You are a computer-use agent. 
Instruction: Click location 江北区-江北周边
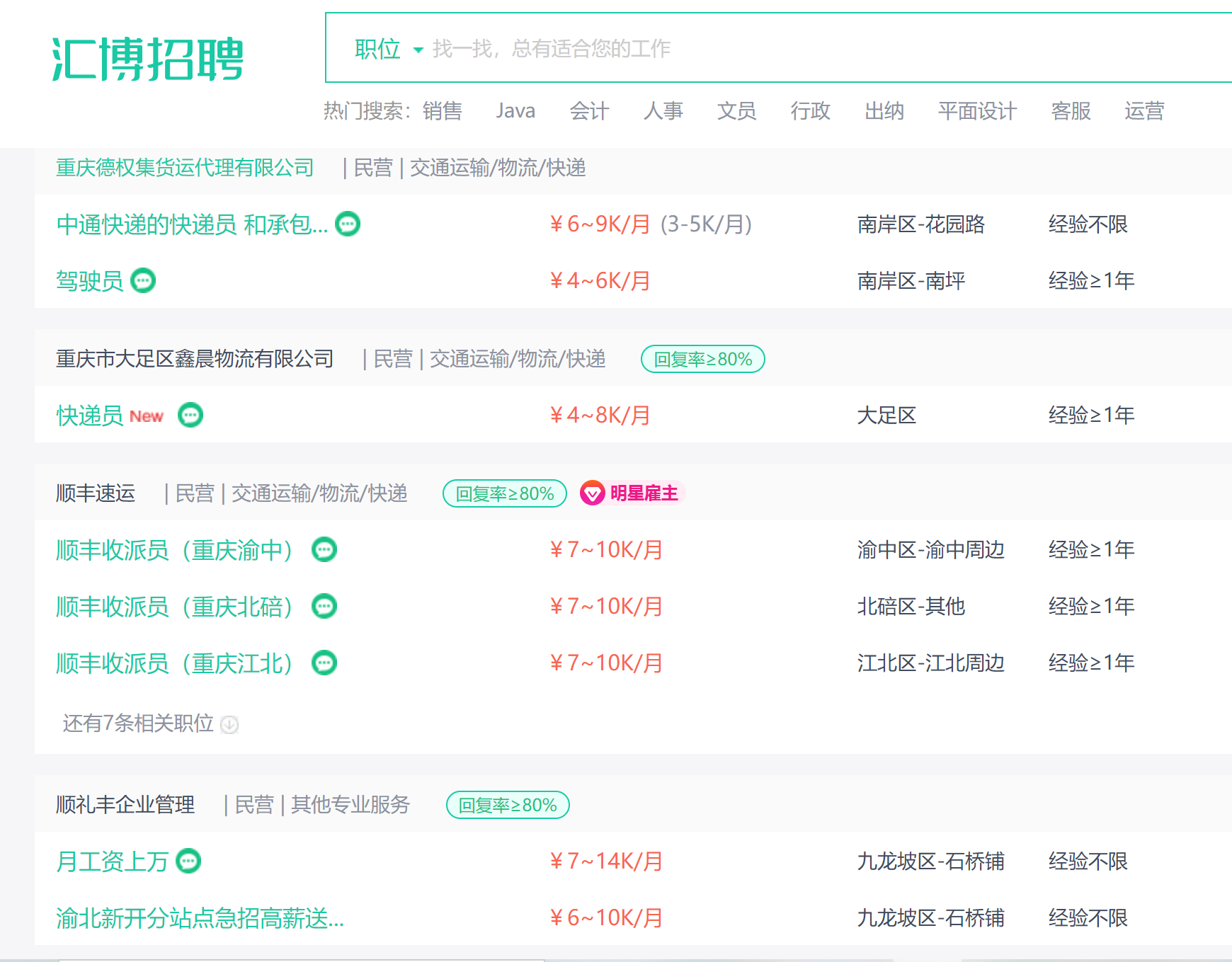931,663
